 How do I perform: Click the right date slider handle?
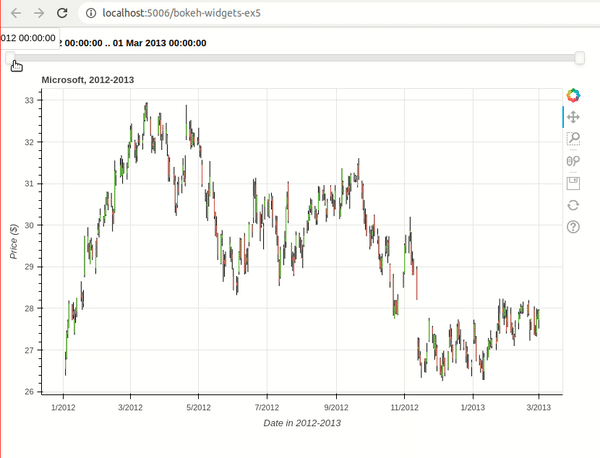pyautogui.click(x=580, y=58)
